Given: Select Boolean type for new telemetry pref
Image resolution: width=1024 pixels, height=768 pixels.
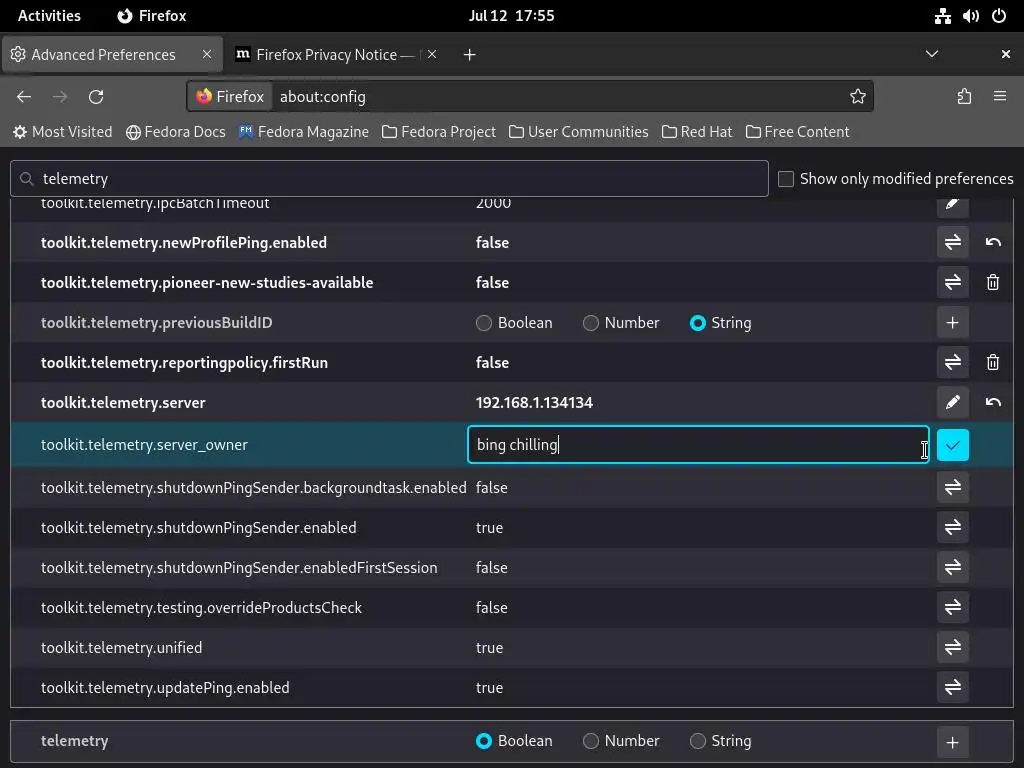Looking at the screenshot, I should tap(484, 741).
